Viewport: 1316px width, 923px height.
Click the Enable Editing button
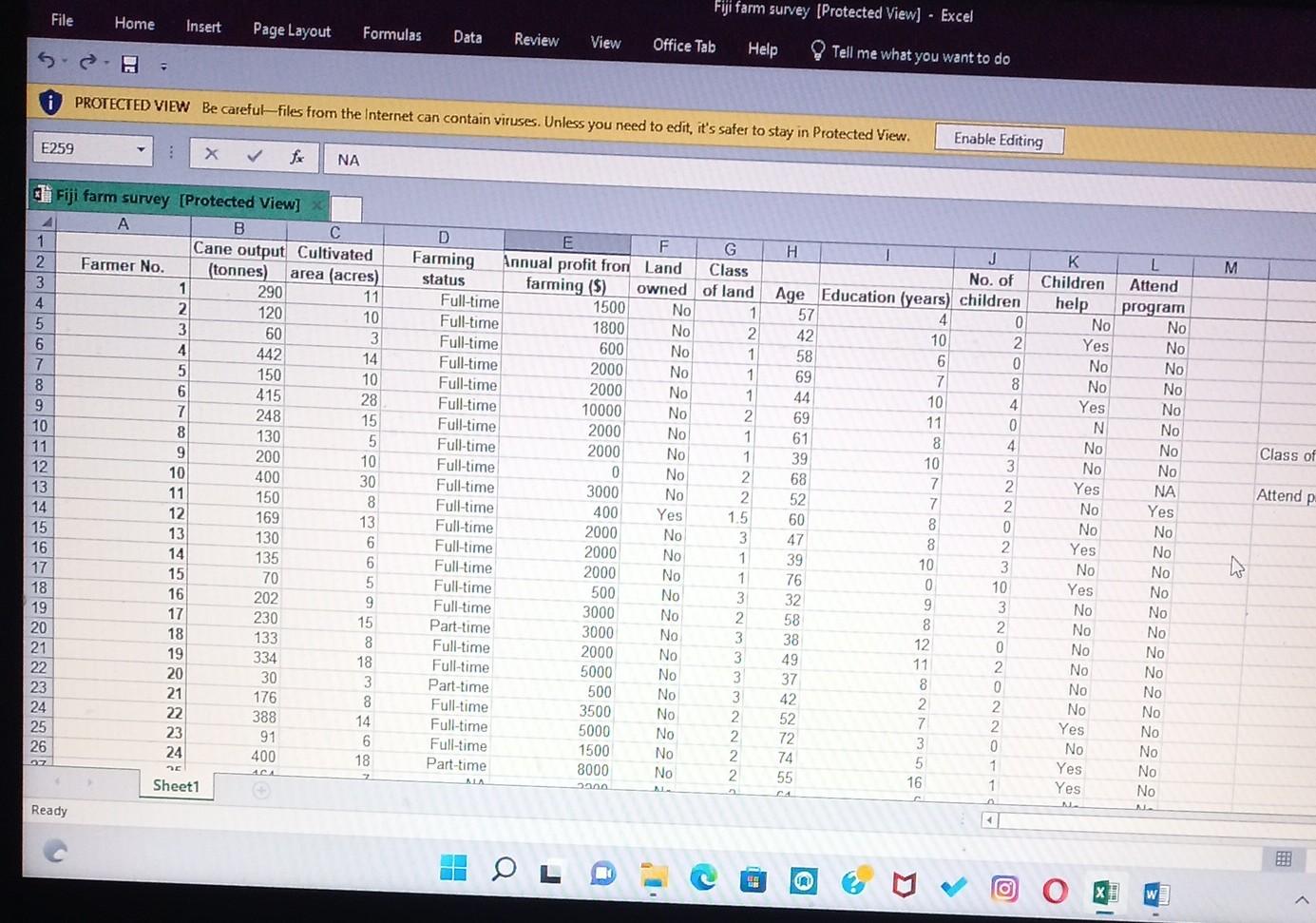tap(999, 140)
